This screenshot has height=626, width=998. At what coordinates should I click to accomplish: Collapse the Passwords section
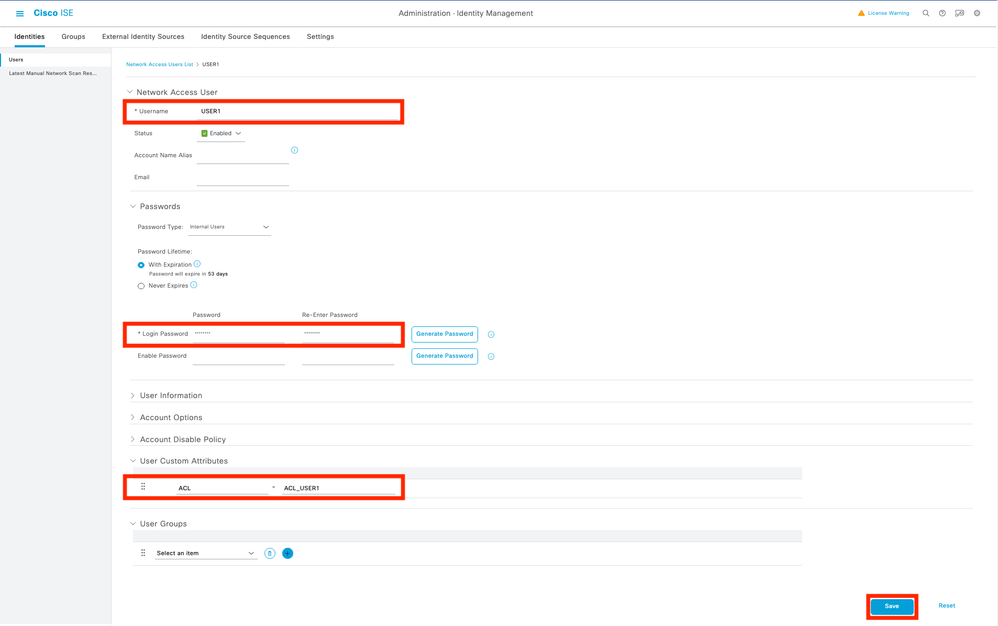(x=133, y=206)
